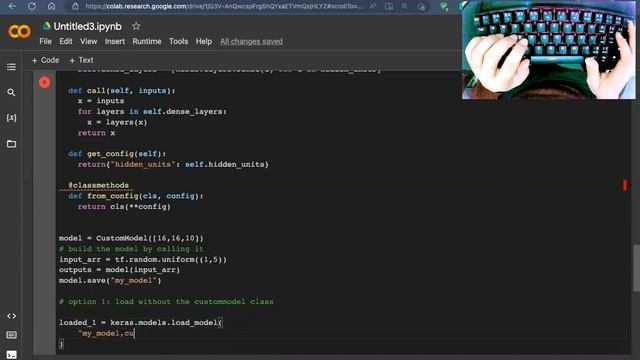Click the loaded_1 = keras.models.load_model( line
Viewport: 640px width, 360px height.
pos(141,322)
